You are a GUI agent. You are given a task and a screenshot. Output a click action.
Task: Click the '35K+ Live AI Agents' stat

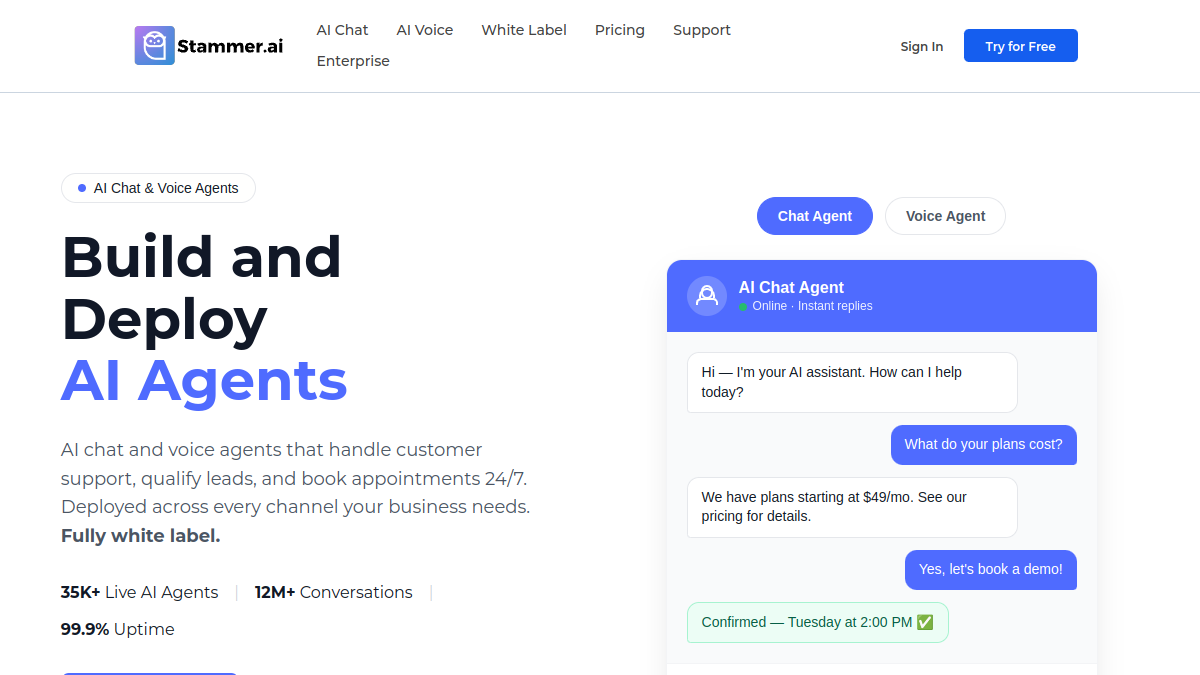click(x=139, y=592)
